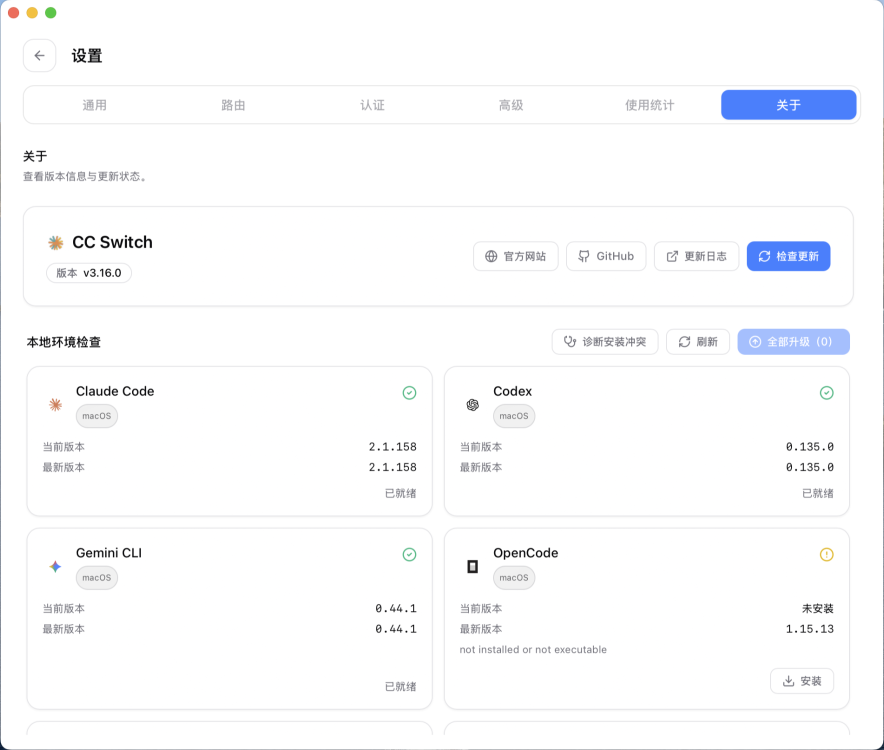This screenshot has width=884, height=750.
Task: Click OpenCode yellow warning status icon
Action: [x=826, y=554]
